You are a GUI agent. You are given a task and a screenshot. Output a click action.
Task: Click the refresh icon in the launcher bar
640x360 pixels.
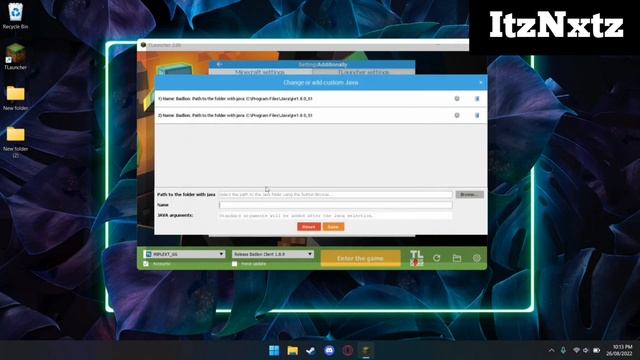pos(437,258)
